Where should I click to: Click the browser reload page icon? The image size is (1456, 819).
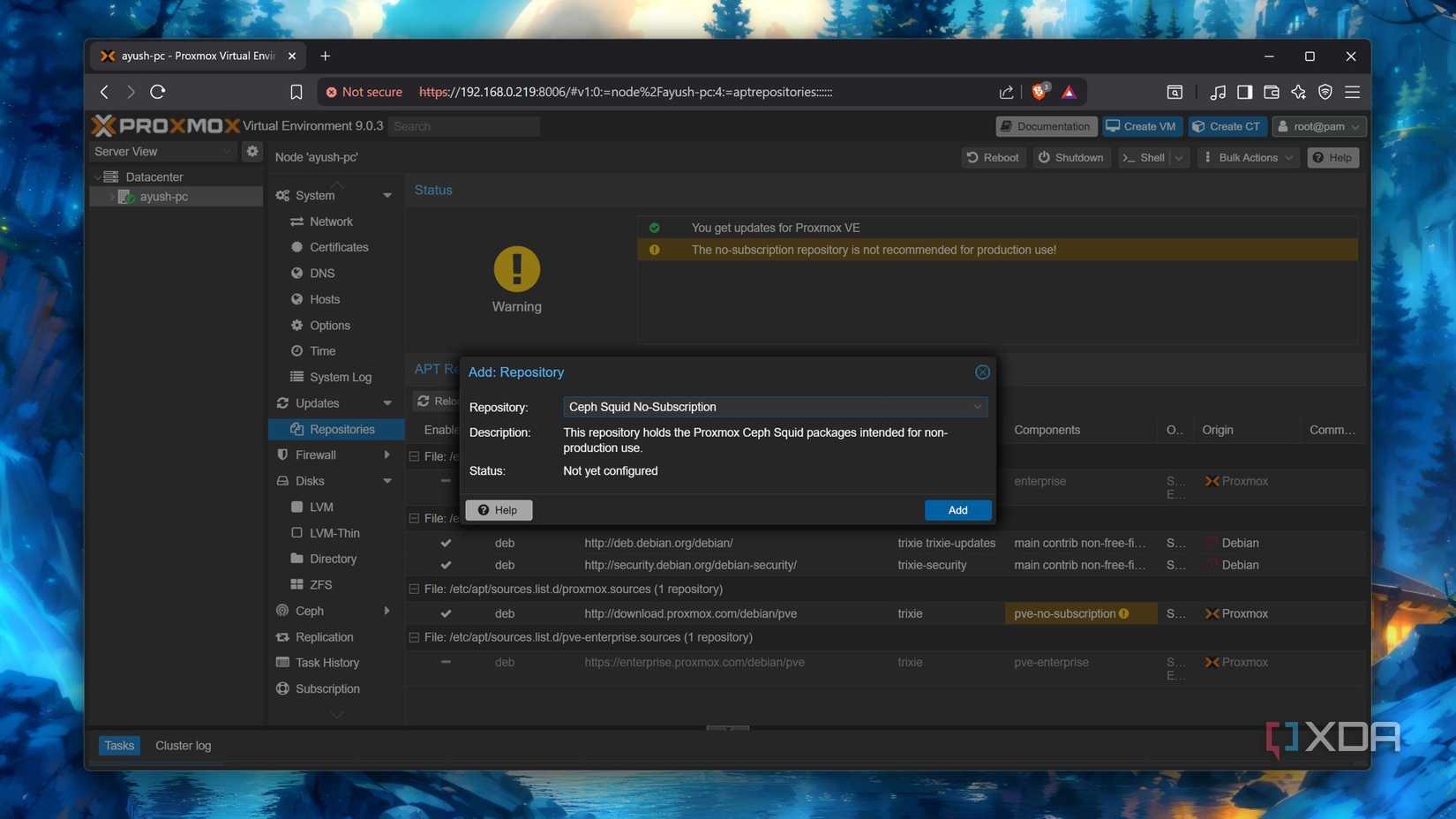point(158,92)
